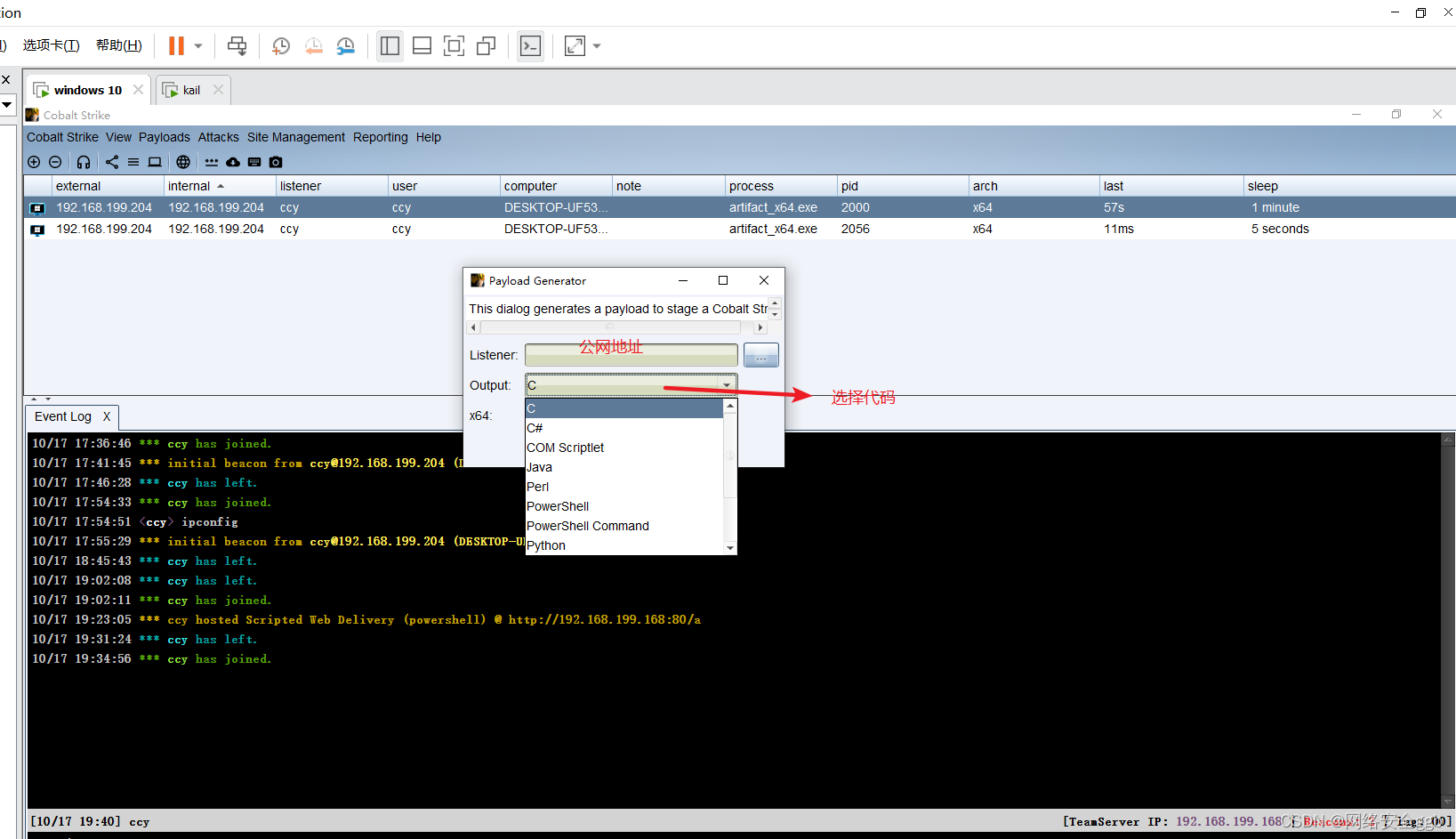Open the stretch display dropdown arrow

click(597, 45)
